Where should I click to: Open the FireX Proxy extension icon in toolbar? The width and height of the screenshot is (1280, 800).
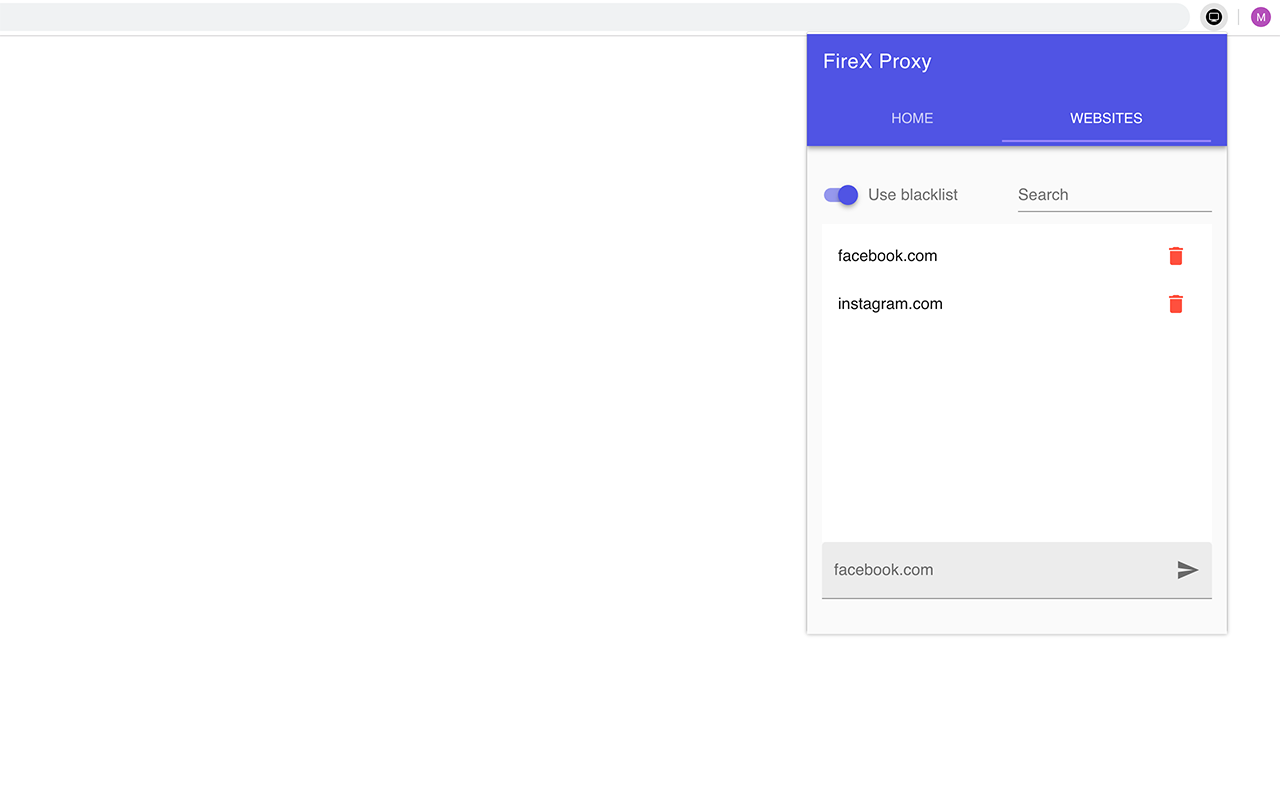point(1214,17)
